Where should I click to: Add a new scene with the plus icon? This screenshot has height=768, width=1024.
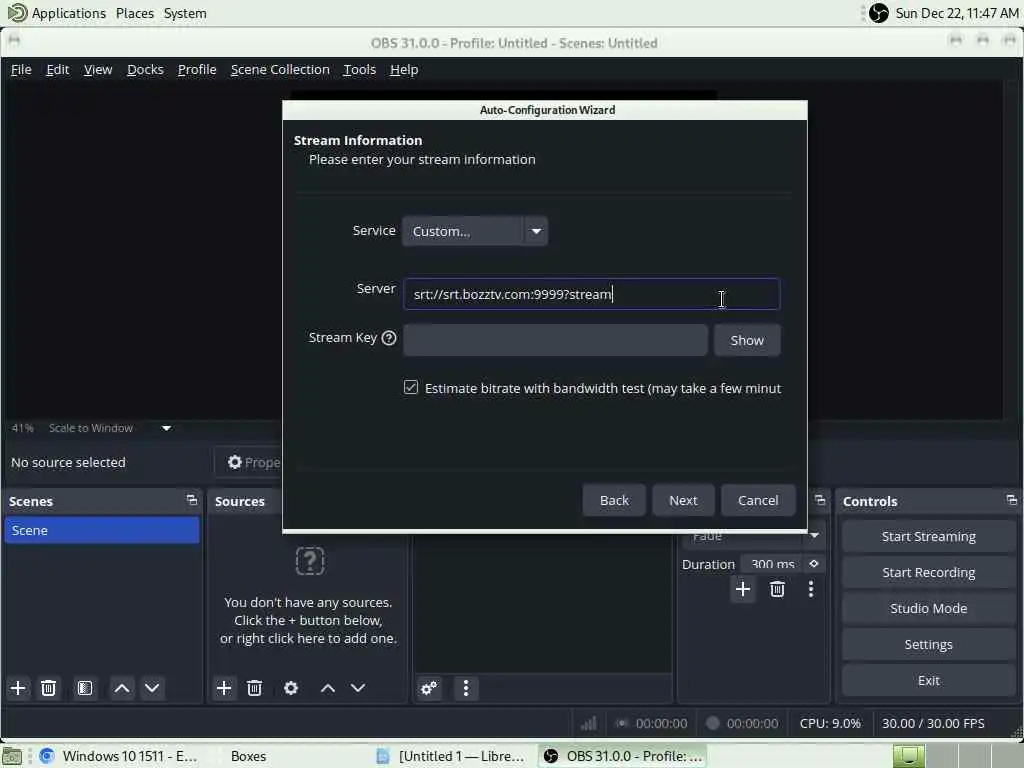tap(18, 688)
